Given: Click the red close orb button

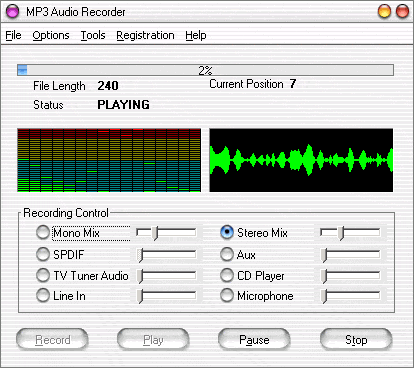Looking at the screenshot, I should pos(402,12).
